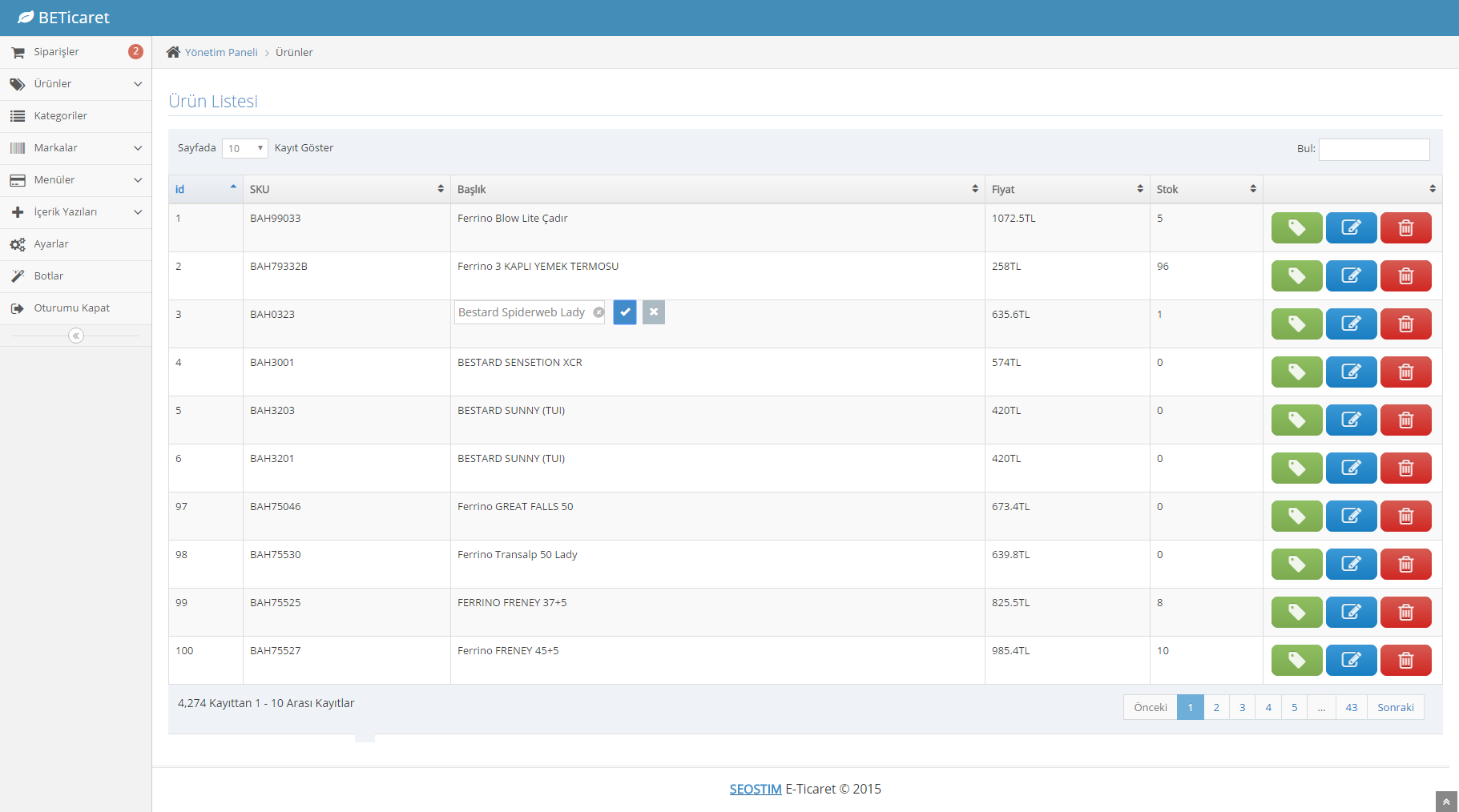The height and width of the screenshot is (812, 1459).
Task: Click the scroll-to-top arrow button
Action: click(1446, 802)
